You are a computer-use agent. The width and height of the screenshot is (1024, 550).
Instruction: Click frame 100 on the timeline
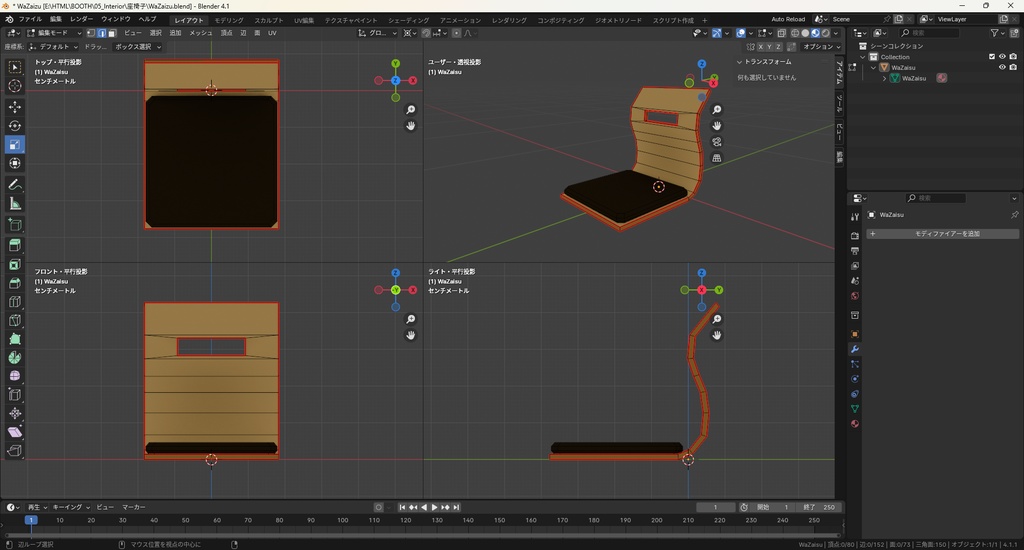[343, 520]
